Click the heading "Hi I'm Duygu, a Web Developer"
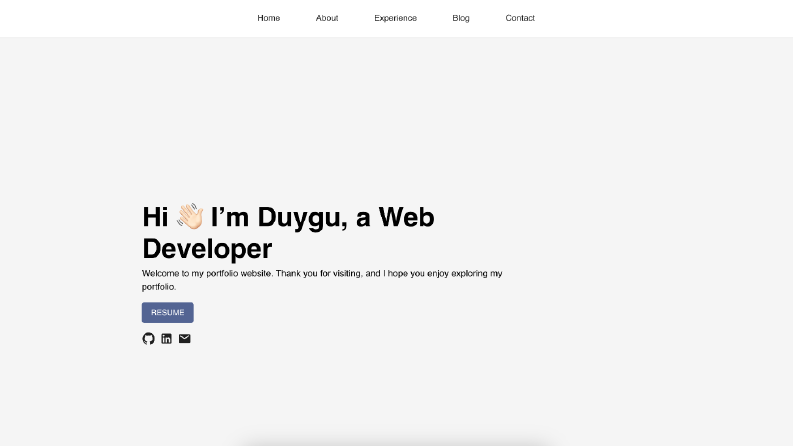The height and width of the screenshot is (446, 793). tap(288, 233)
